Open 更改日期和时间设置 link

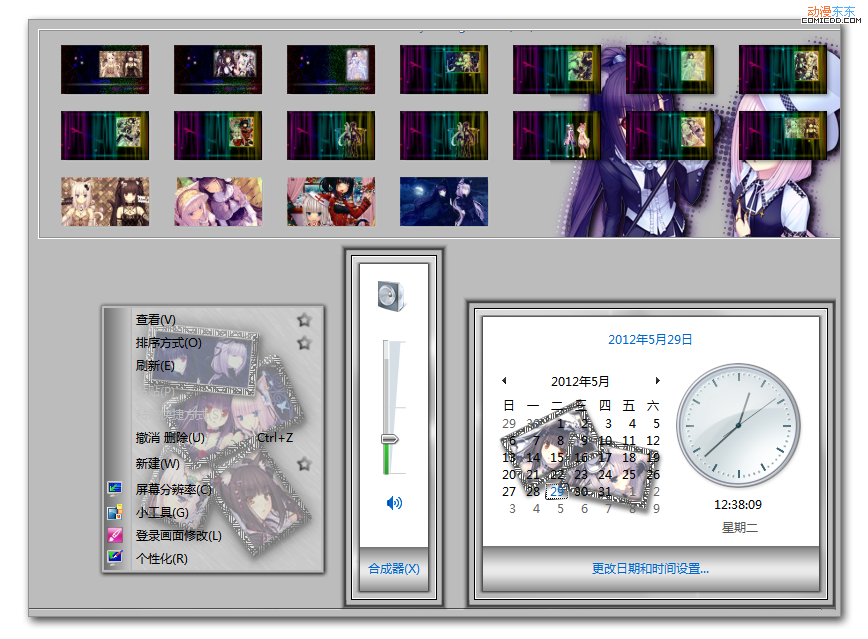[x=650, y=569]
